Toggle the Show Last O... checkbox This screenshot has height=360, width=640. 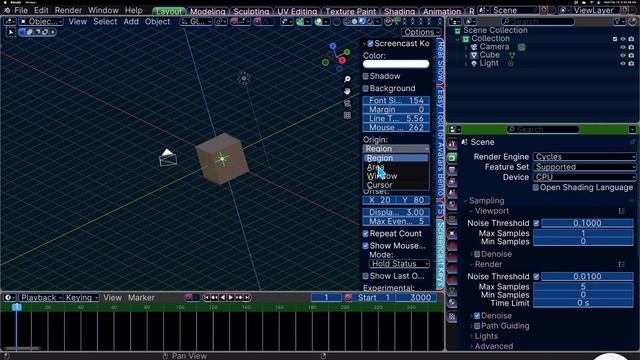tap(366, 276)
